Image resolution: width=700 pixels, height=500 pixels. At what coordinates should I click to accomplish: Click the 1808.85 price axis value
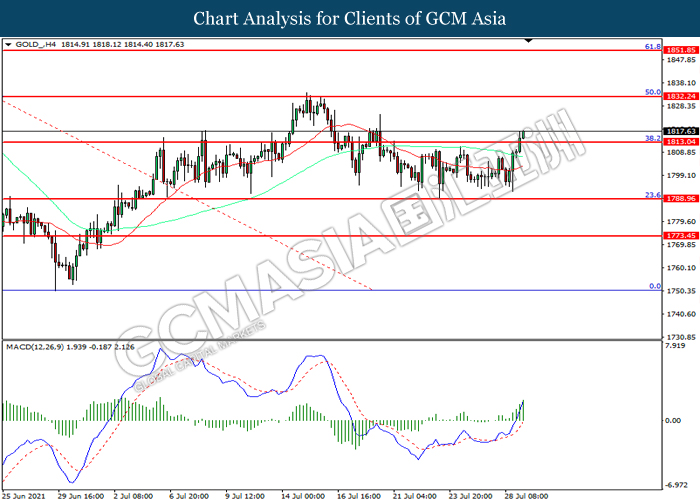tap(681, 153)
